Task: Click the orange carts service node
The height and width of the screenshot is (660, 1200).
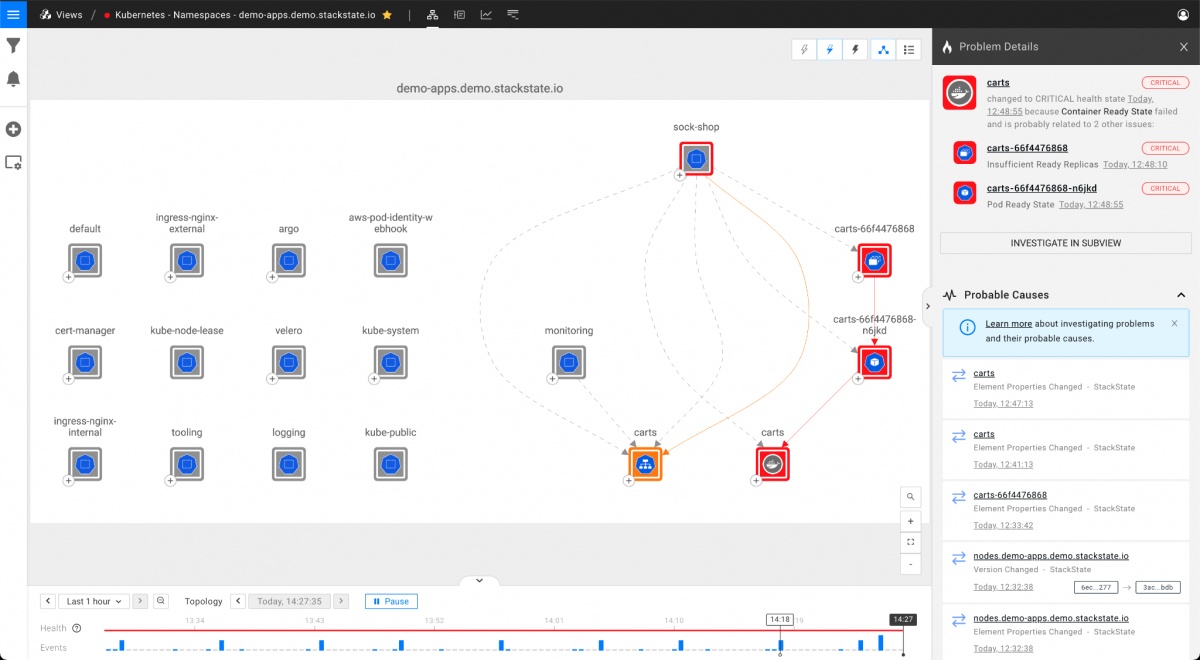Action: coord(646,463)
